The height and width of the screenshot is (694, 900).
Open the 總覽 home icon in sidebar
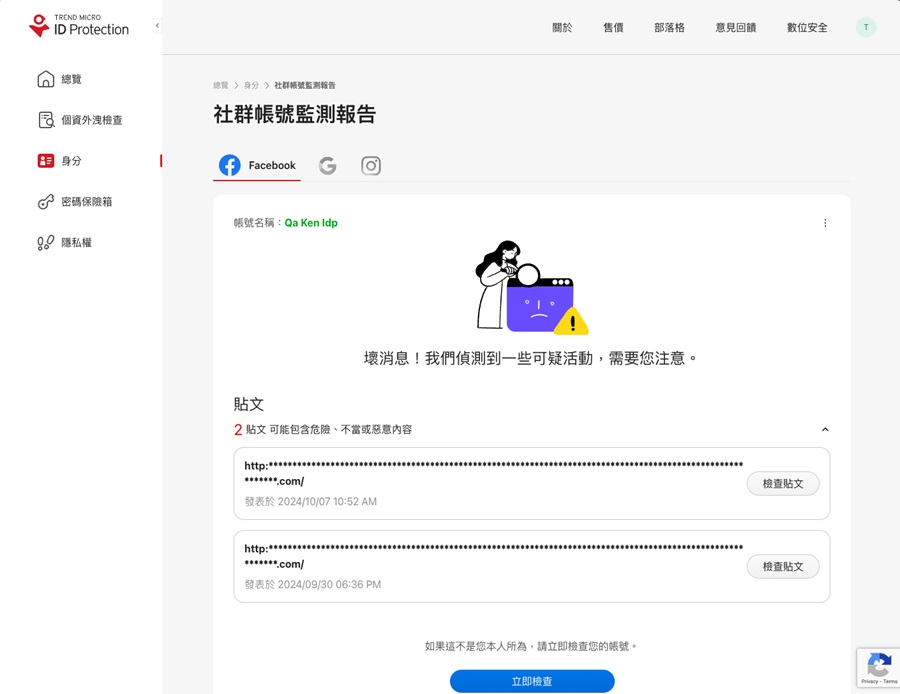[46, 79]
